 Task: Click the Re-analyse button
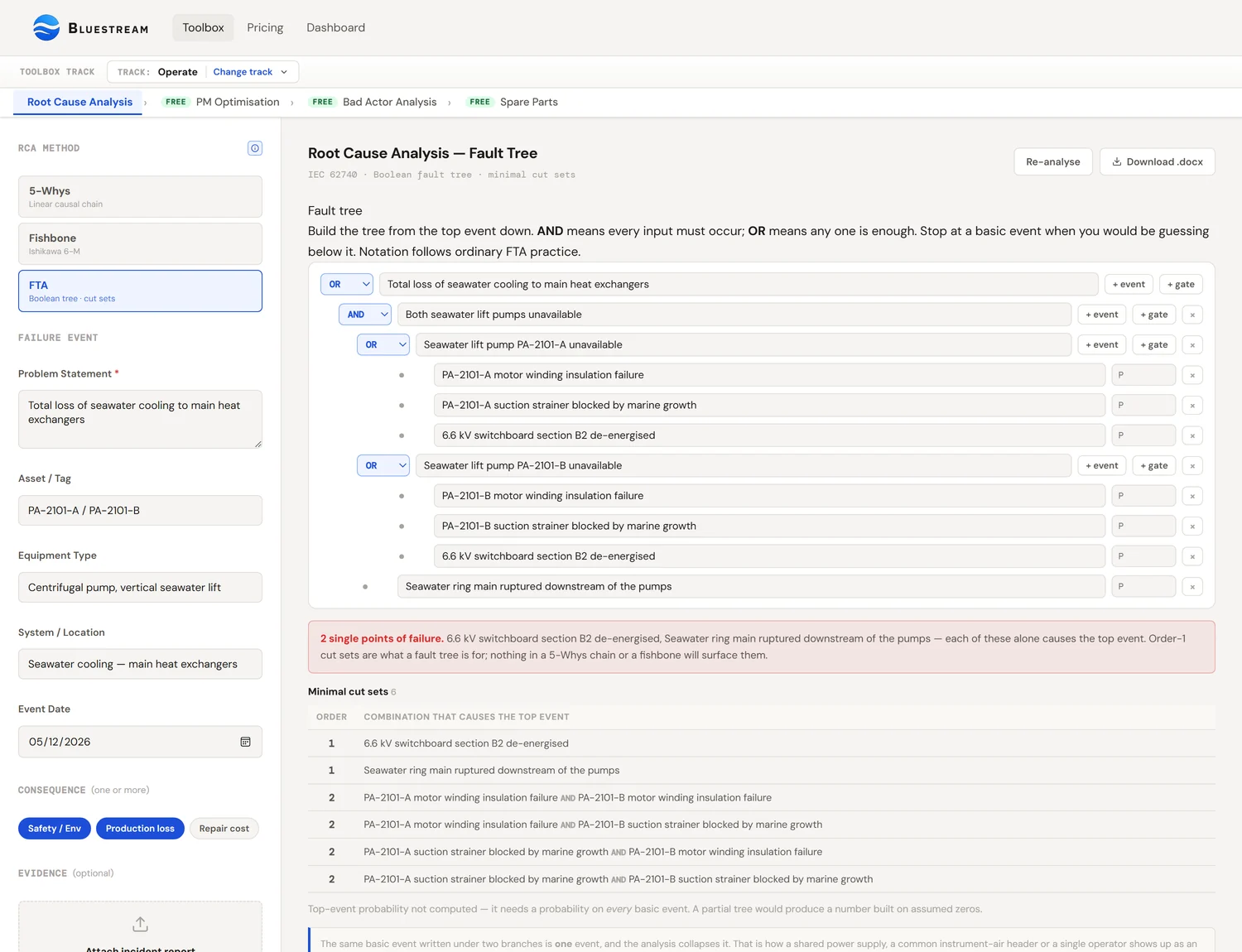tap(1053, 161)
